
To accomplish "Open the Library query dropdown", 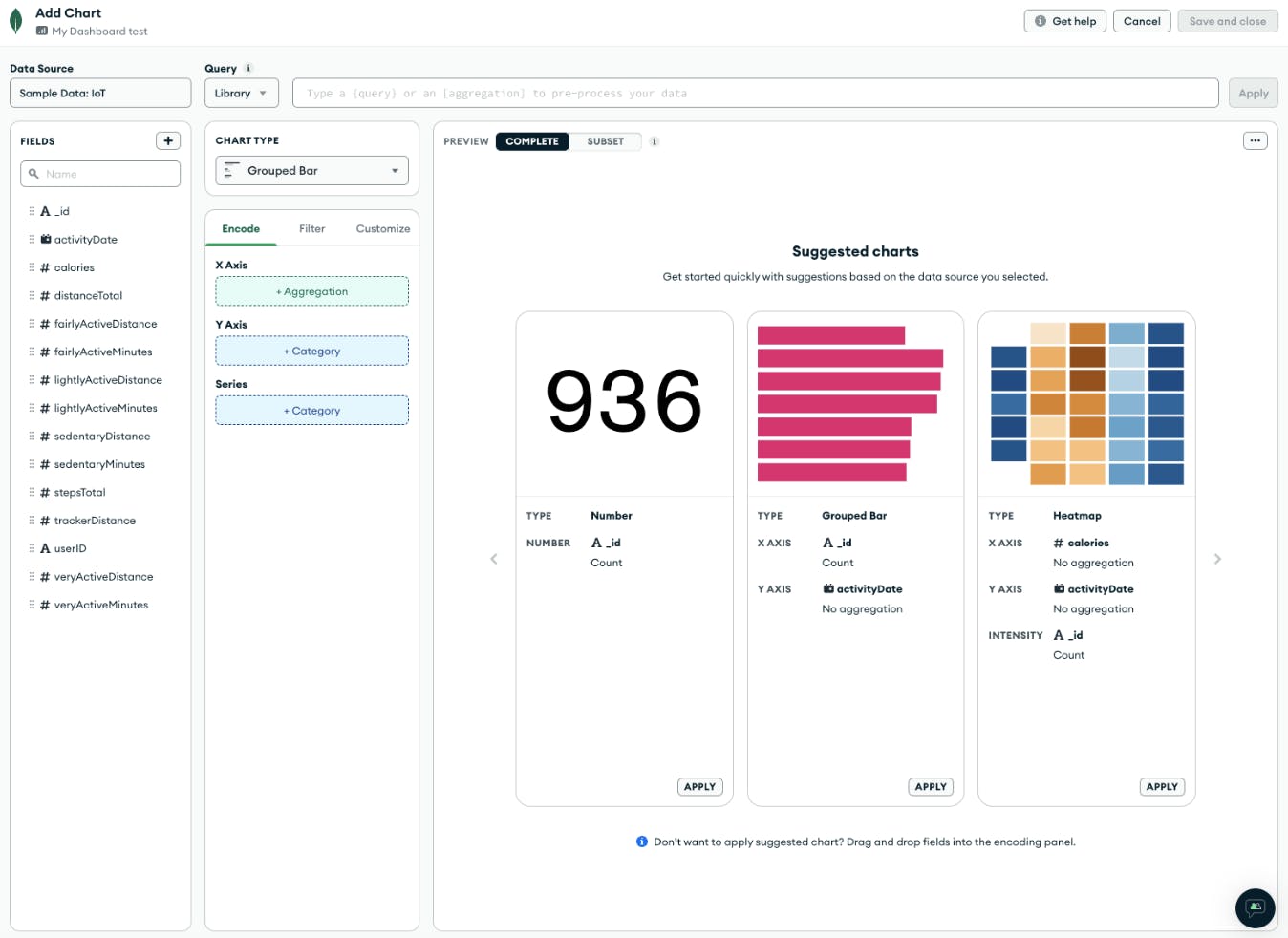I will click(x=241, y=93).
